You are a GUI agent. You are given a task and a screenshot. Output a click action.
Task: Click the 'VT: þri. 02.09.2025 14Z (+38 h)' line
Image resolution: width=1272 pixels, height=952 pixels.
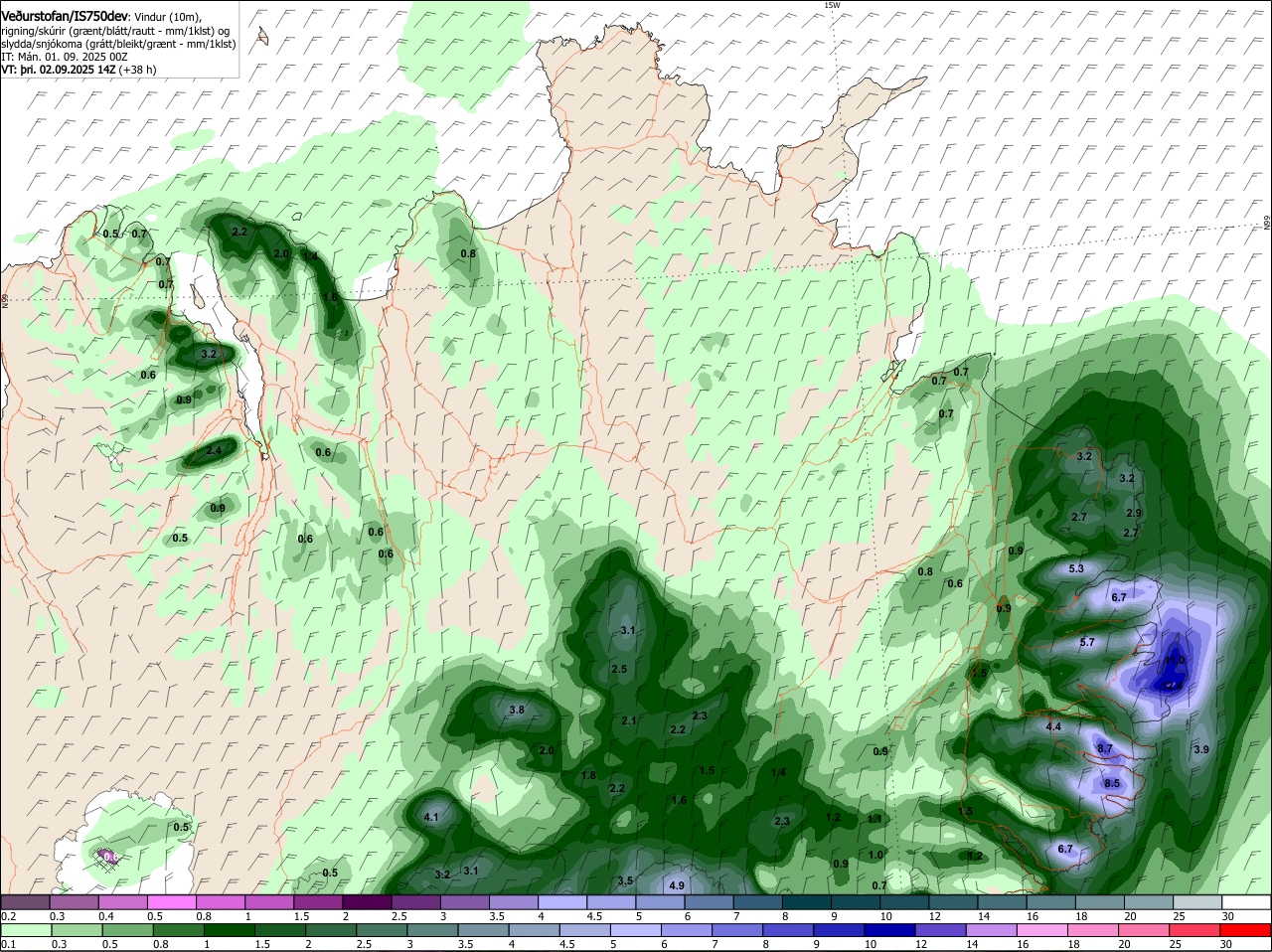point(79,70)
